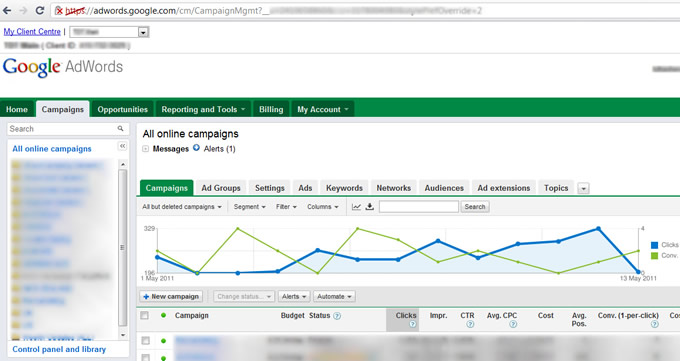Viewport: 680px width, 361px height.
Task: Select the green Campaigns sub-tab
Action: [167, 188]
